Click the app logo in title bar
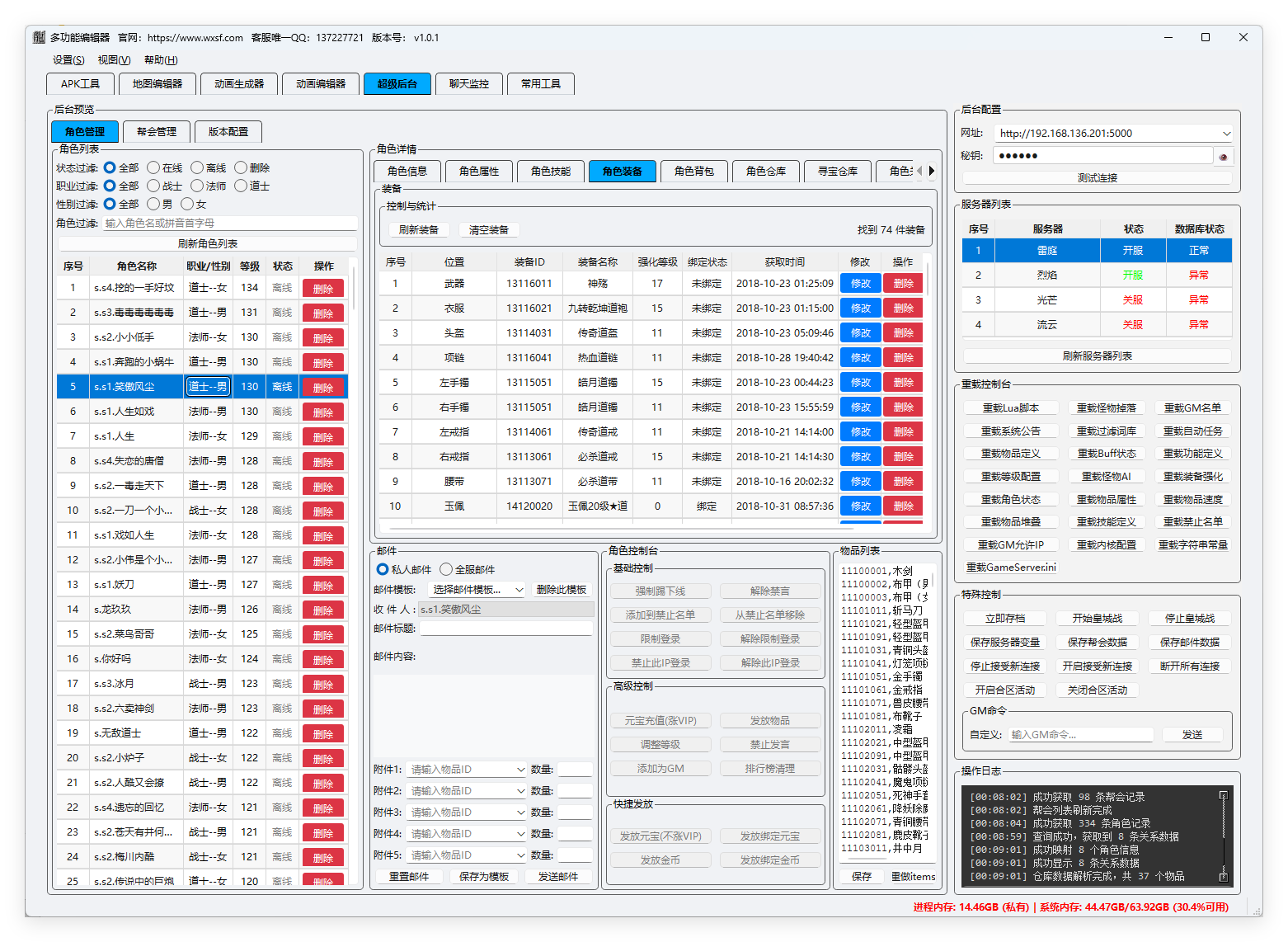Viewport: 1288px width, 942px height. click(x=39, y=37)
